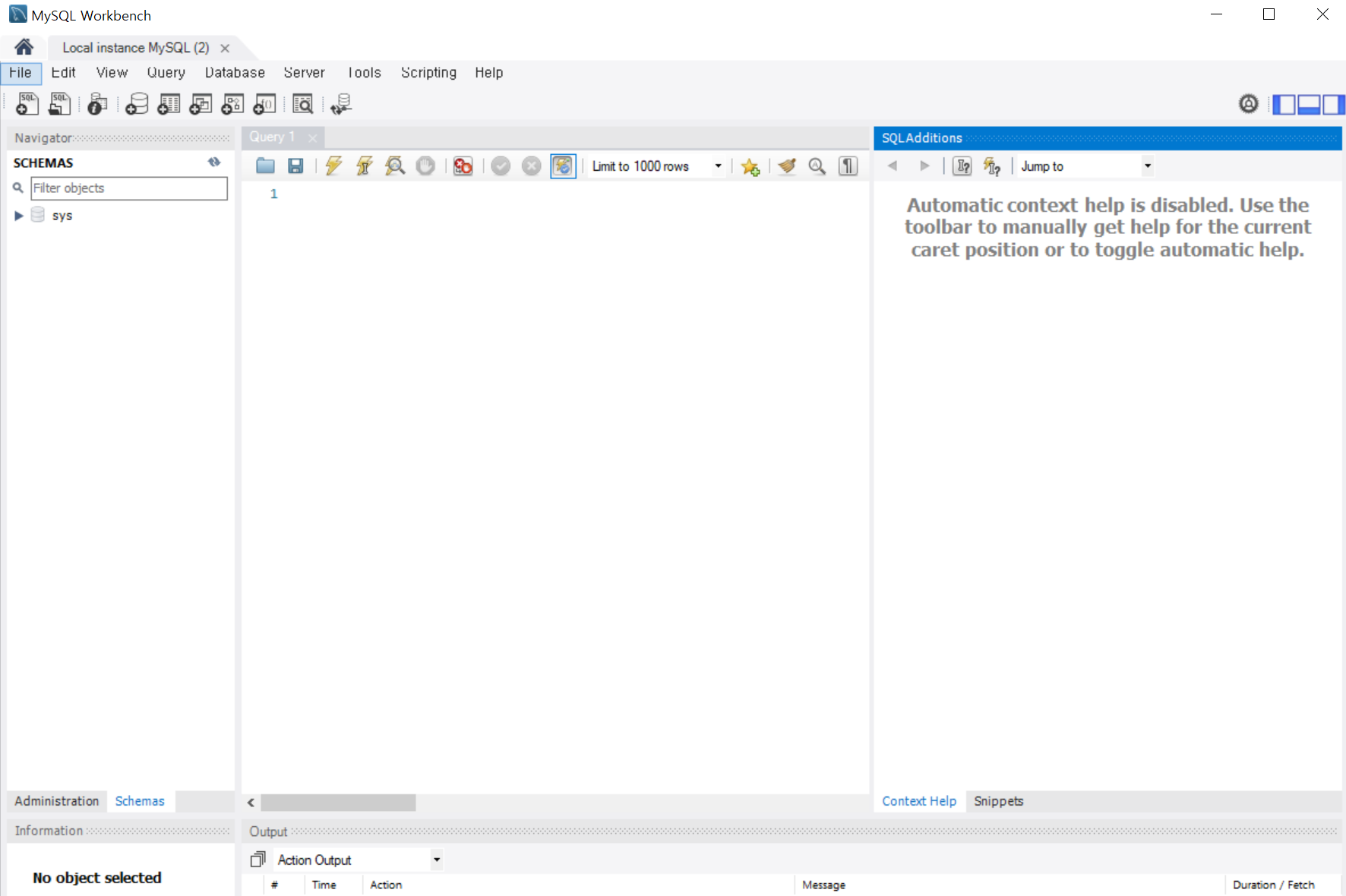Open the Database menu
Screen dimensions: 1346x896
click(x=235, y=72)
